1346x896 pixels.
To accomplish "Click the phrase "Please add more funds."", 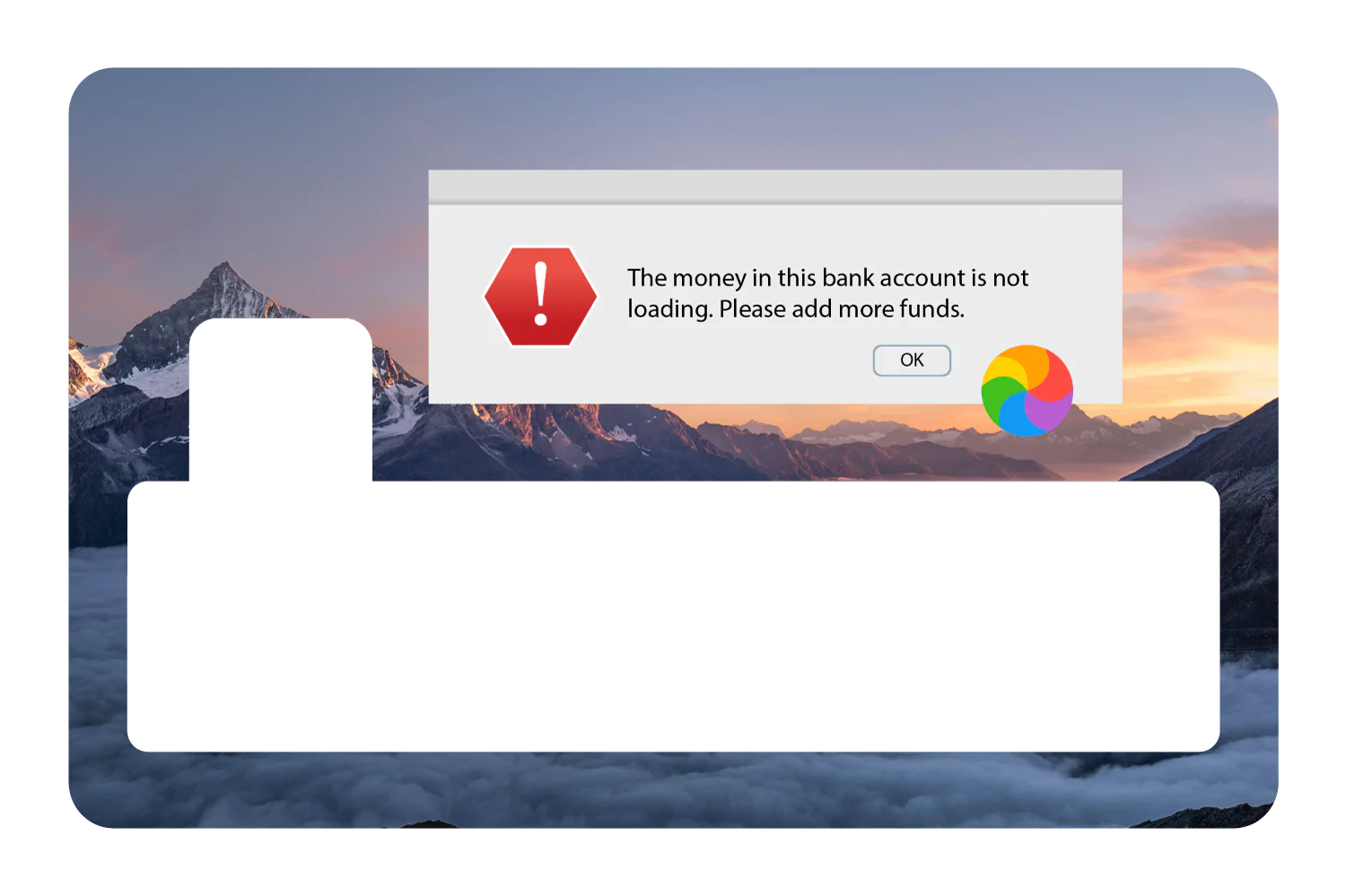I will [x=842, y=309].
